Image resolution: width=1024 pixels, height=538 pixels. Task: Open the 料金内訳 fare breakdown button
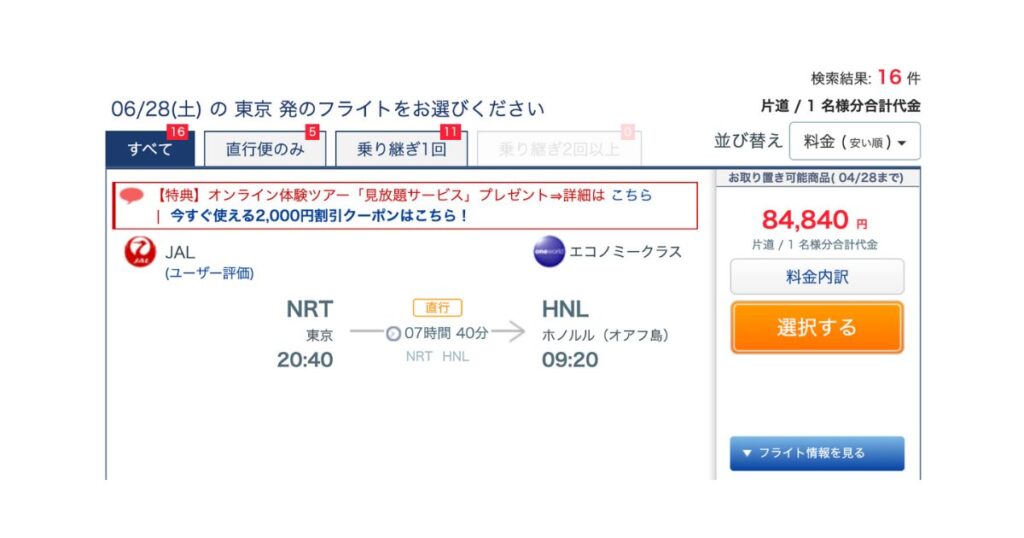817,277
